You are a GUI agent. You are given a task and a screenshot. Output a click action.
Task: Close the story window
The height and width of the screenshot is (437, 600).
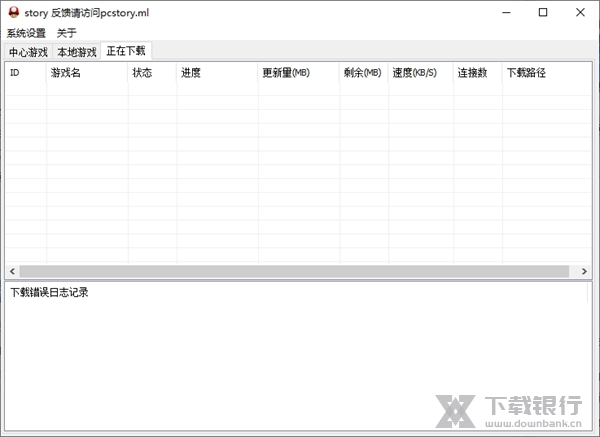[x=580, y=12]
